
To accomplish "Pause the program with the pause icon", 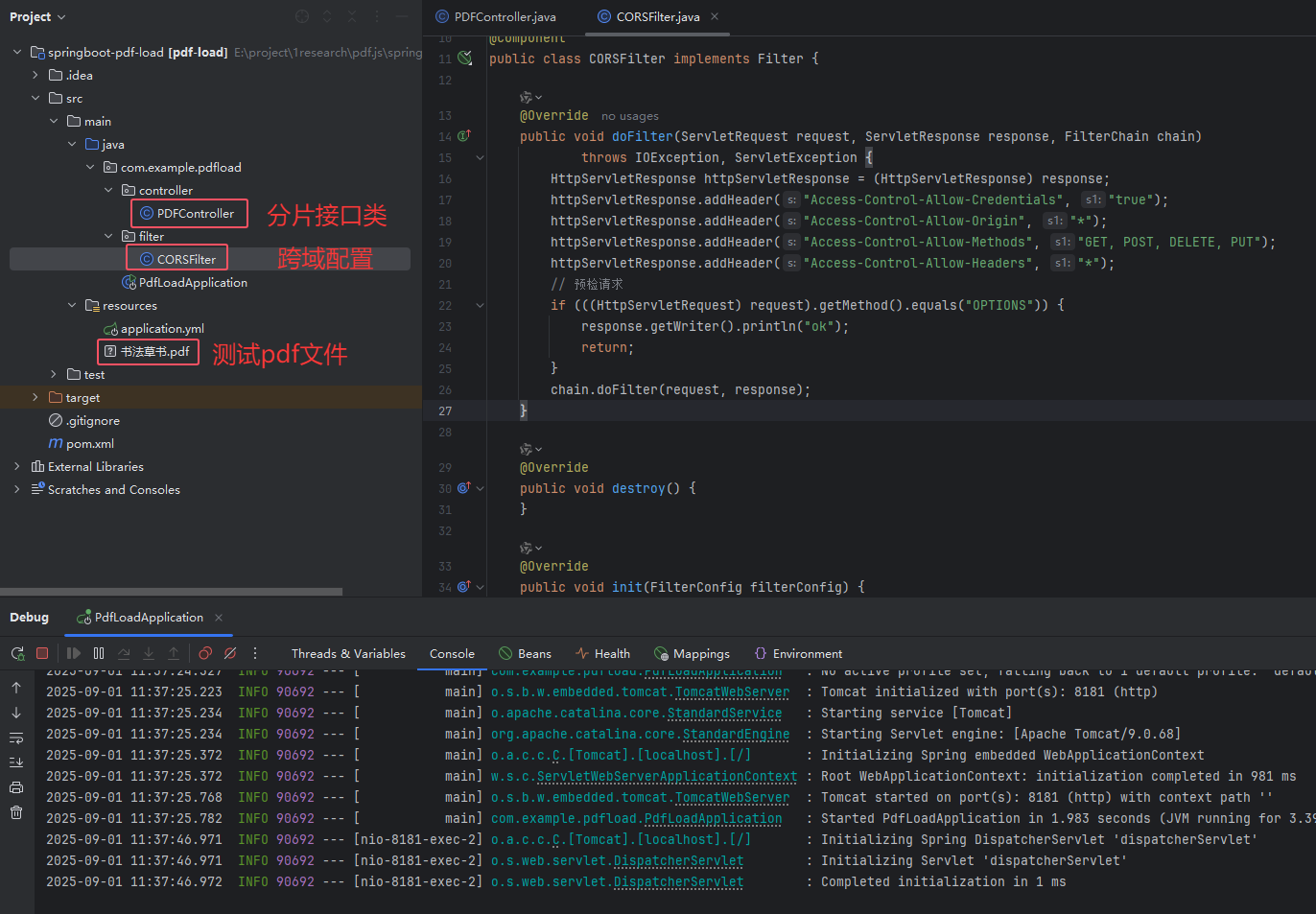I will [x=99, y=653].
